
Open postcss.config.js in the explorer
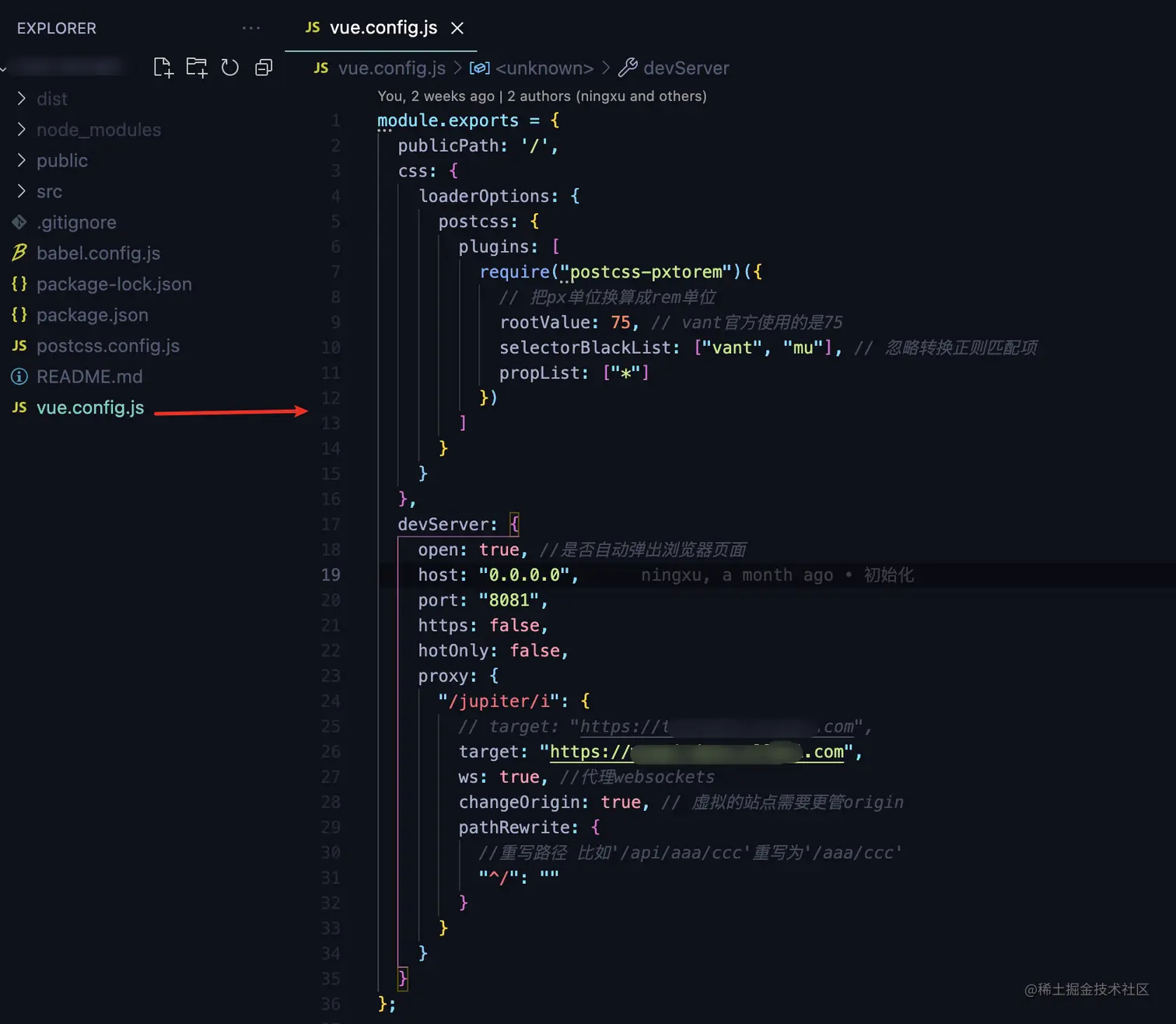click(x=107, y=346)
